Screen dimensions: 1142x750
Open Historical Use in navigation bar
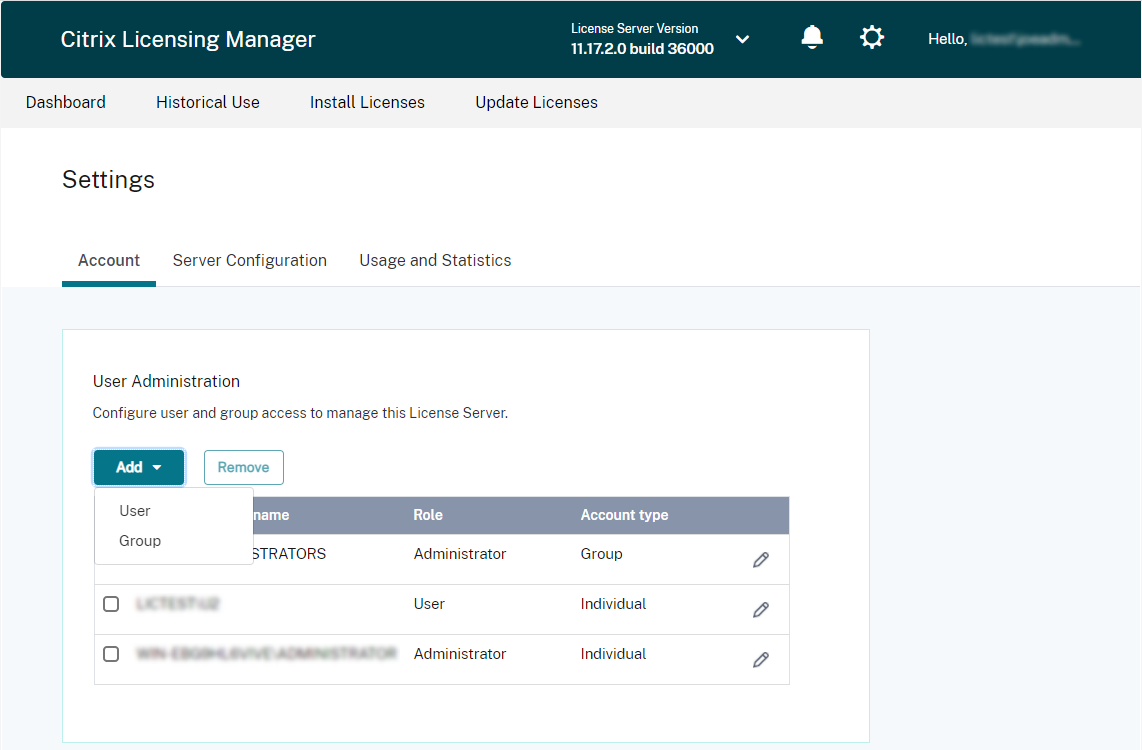pyautogui.click(x=208, y=102)
